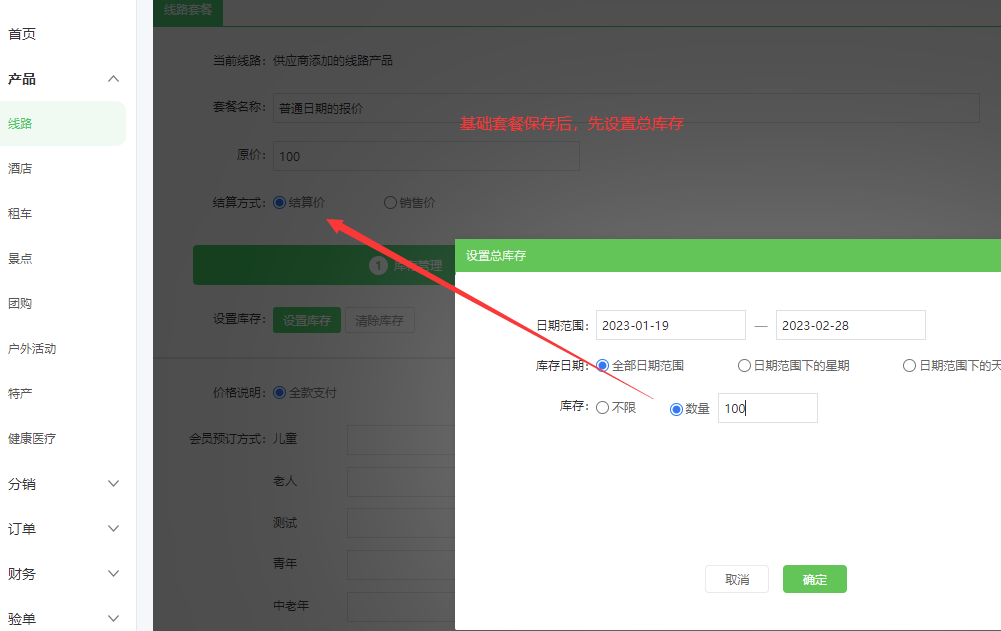Choose 日期范围下的星期 radio option
This screenshot has height=631, width=1001.
click(744, 366)
